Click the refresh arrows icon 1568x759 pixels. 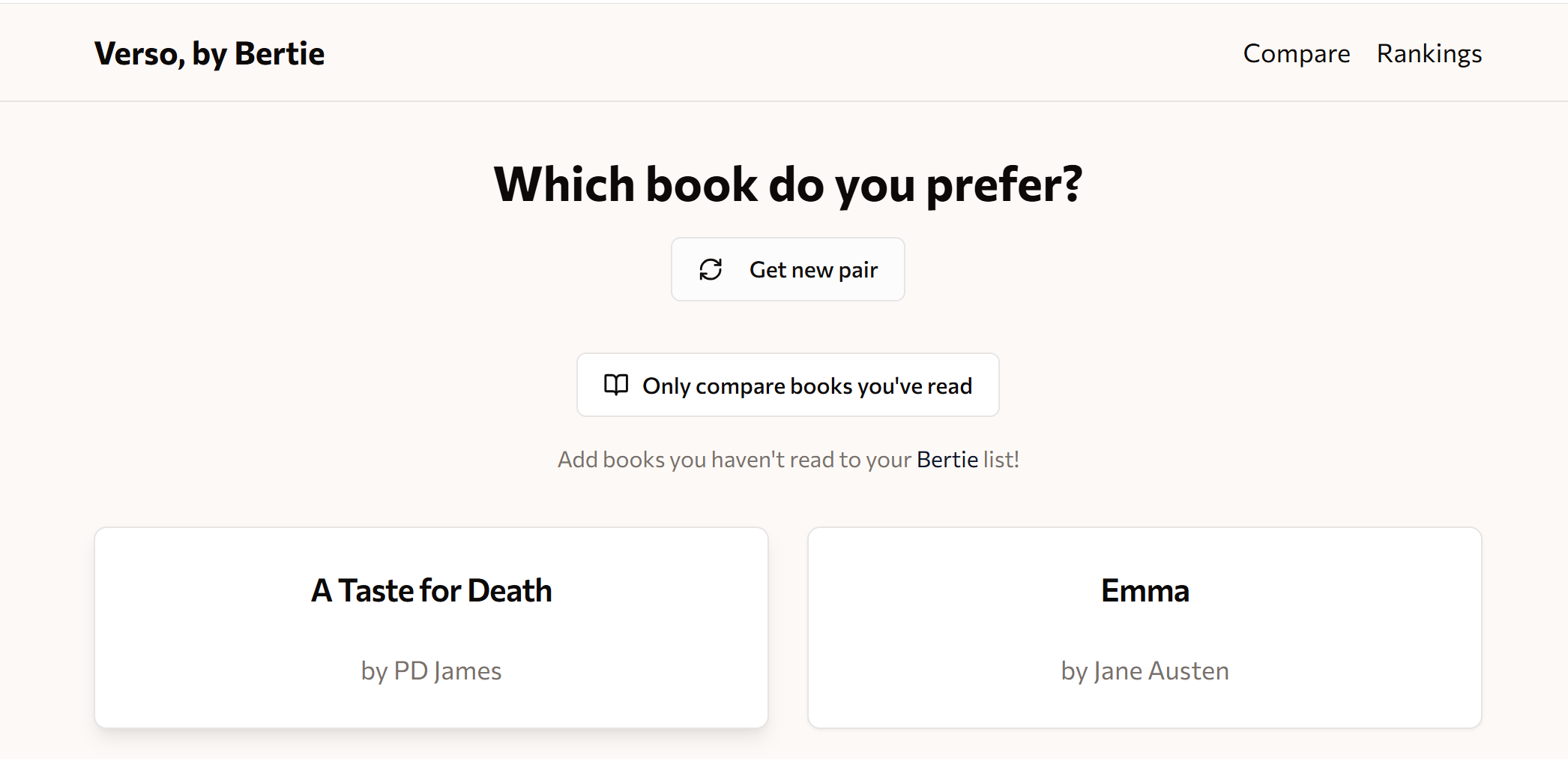[711, 269]
